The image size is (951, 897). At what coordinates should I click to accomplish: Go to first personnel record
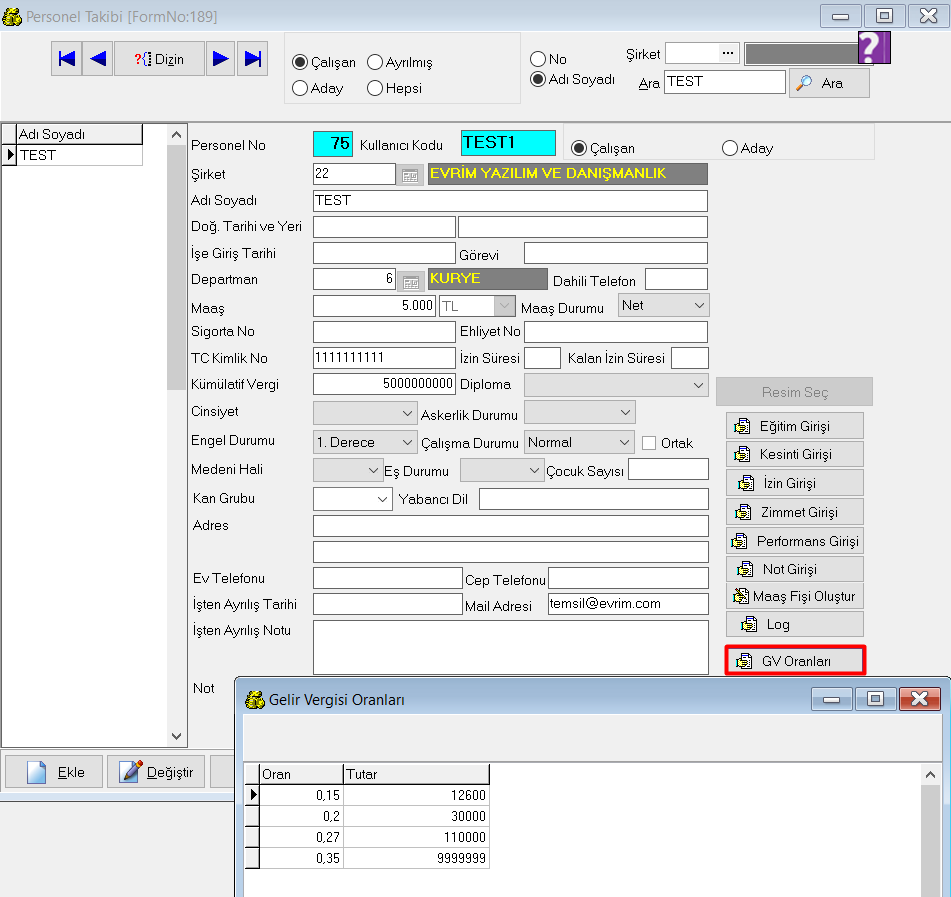tap(67, 59)
